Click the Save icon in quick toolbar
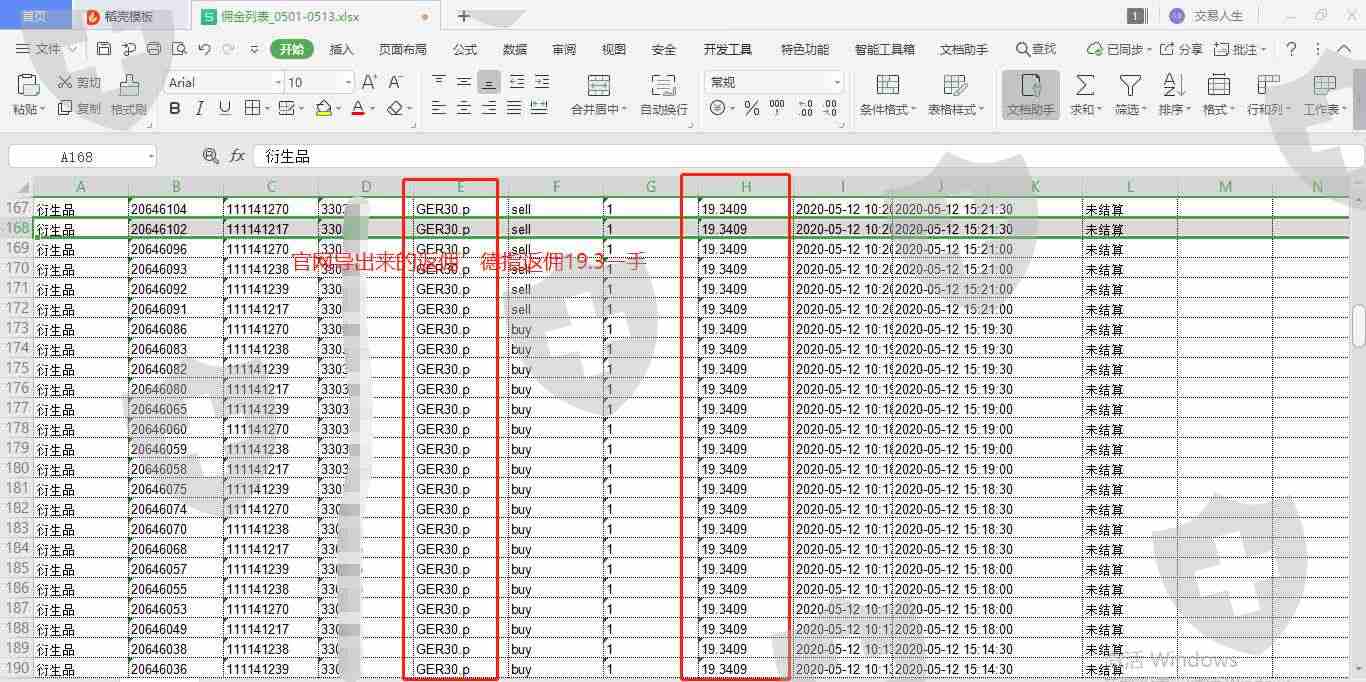Viewport: 1366px width, 682px height. coord(104,49)
